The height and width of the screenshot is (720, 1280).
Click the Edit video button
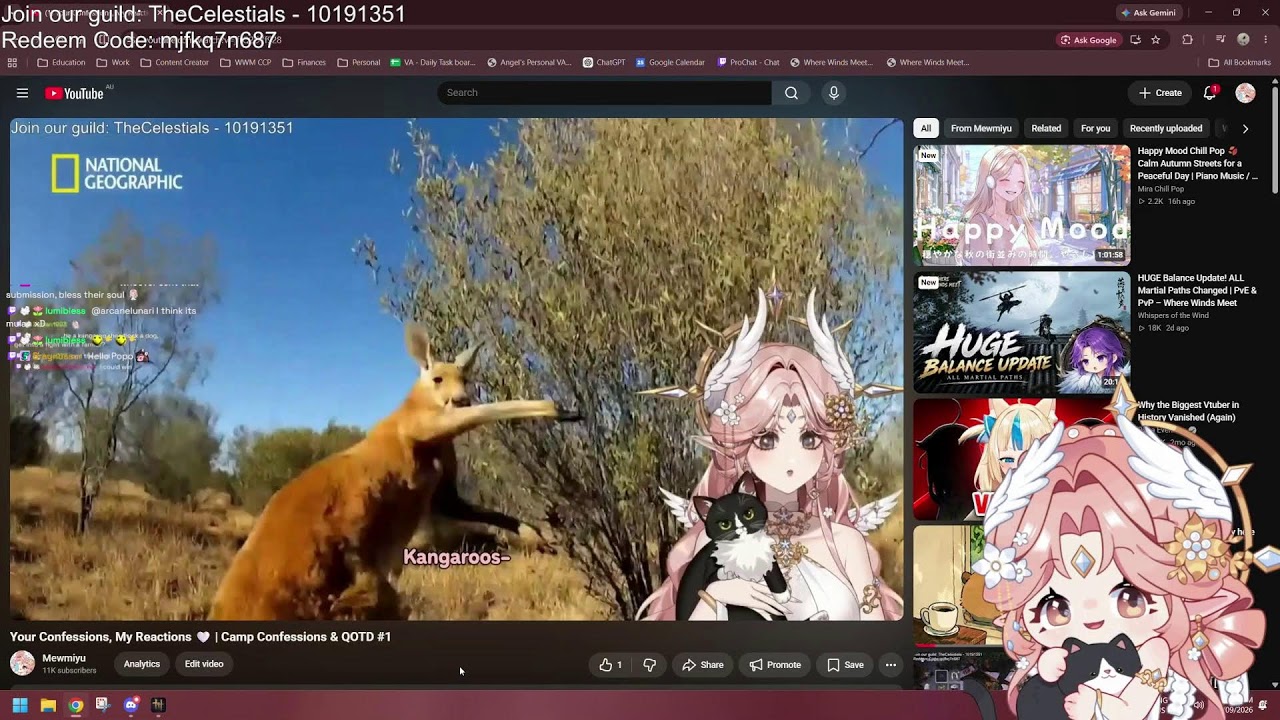point(204,664)
